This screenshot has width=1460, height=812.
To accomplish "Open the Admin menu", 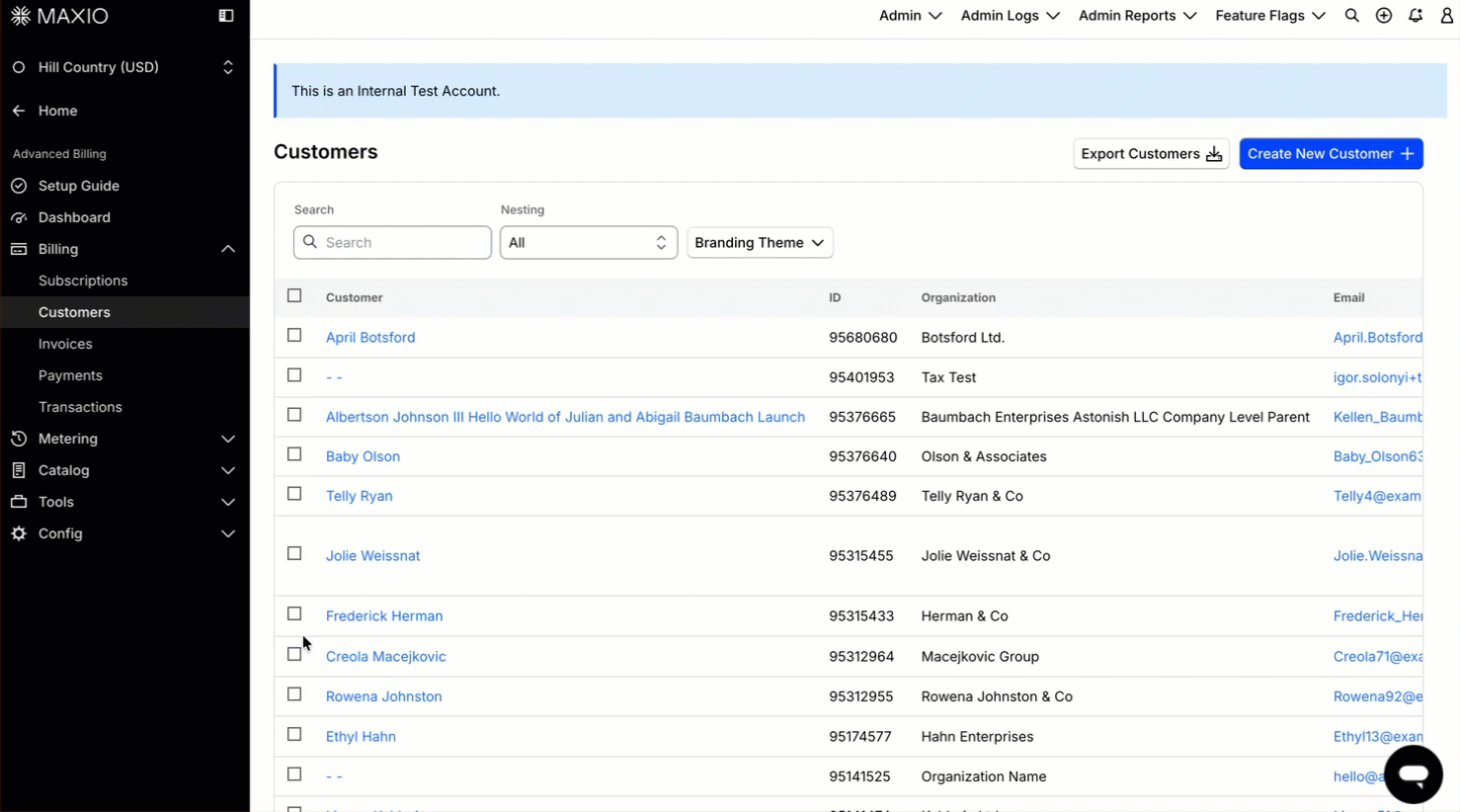I will pos(910,16).
